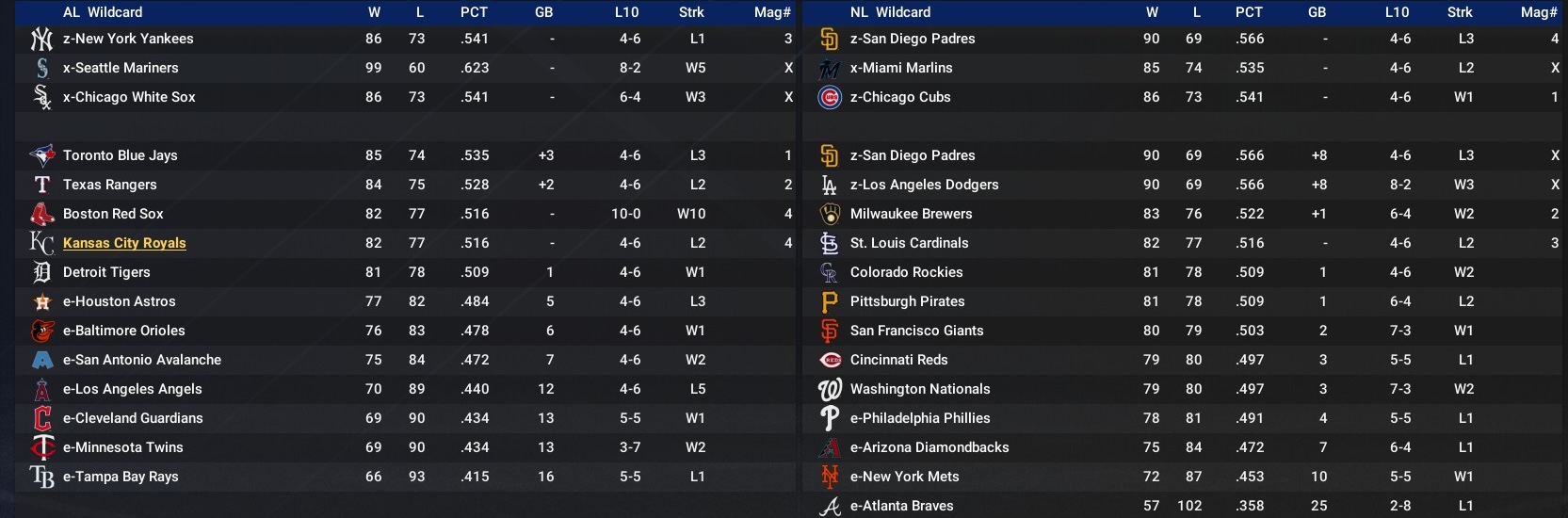
Task: Click the Chicago Cubs logo icon
Action: tap(829, 97)
